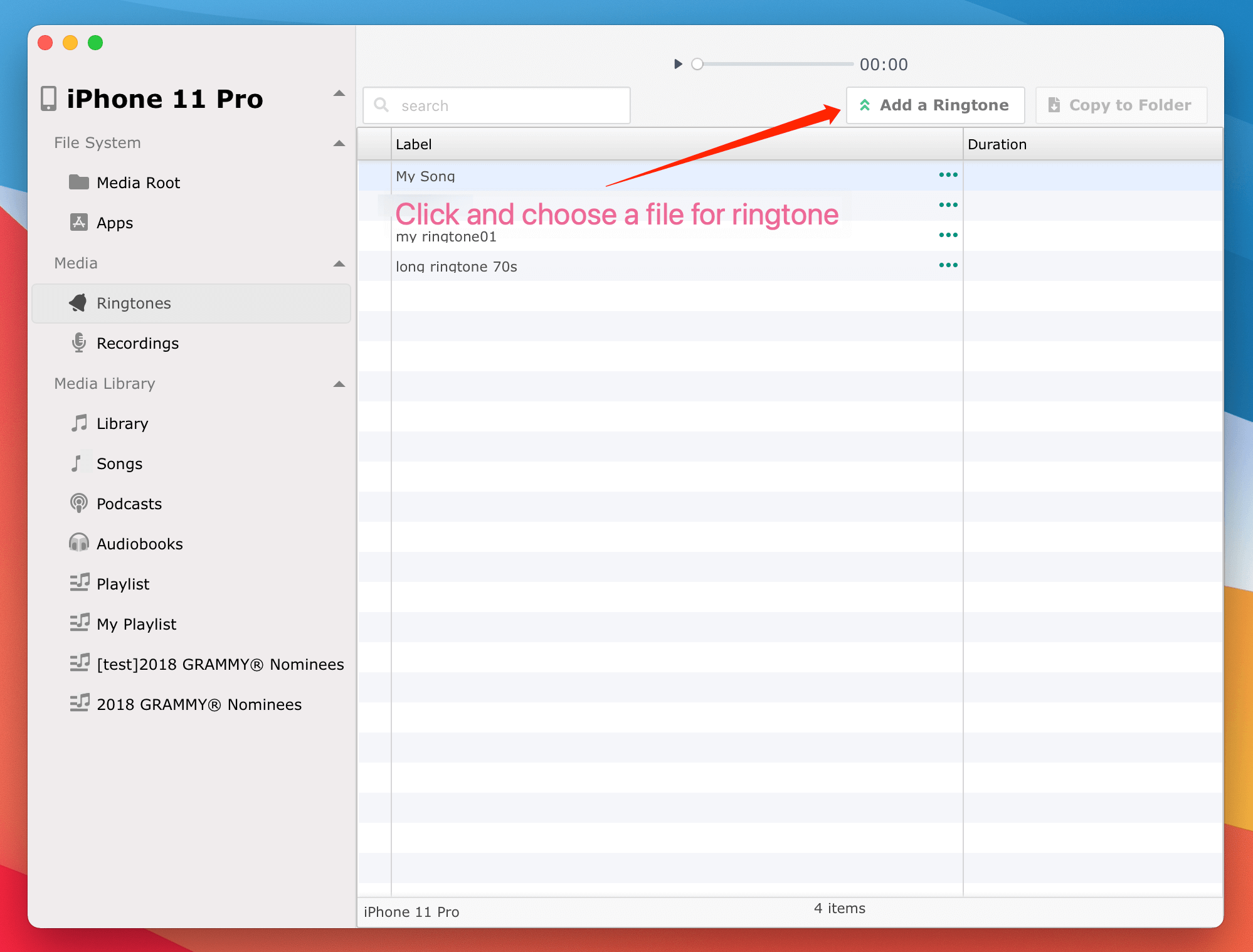Click the Apps store icon
The image size is (1253, 952).
[79, 222]
